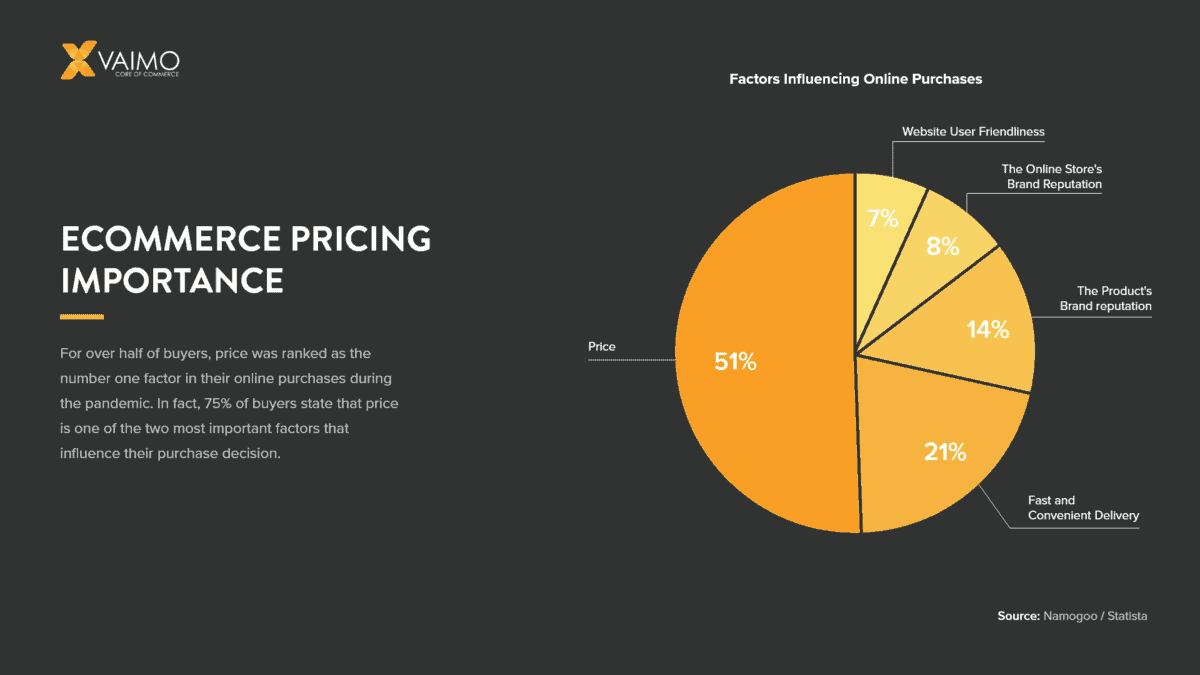
Task: Click the VAIMO Core of Commerce wordmark
Action: tap(140, 65)
